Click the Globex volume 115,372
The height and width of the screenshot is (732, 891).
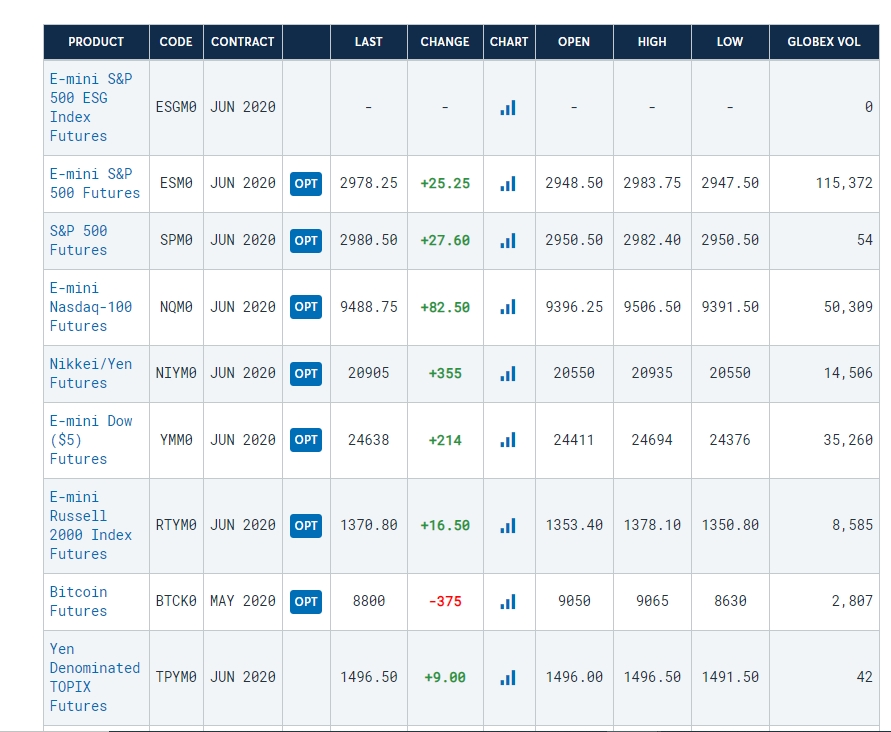click(x=844, y=183)
